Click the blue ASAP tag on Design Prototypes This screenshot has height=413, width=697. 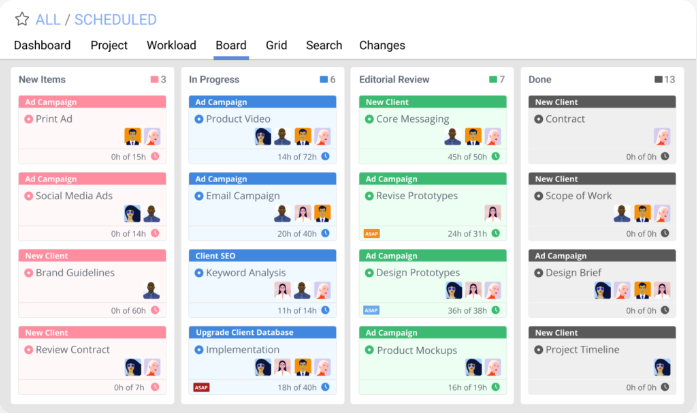pos(371,310)
